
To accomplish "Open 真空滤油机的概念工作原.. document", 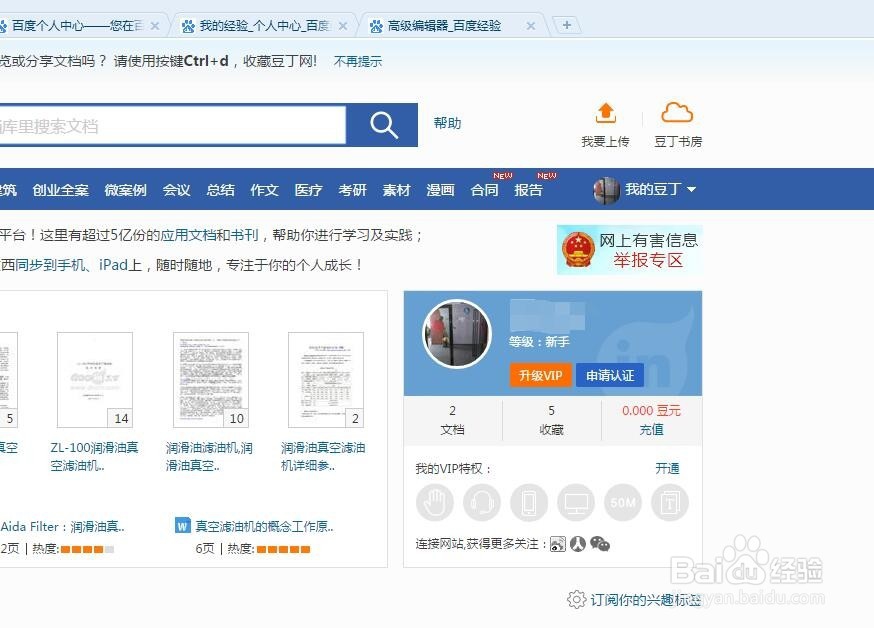I will [x=264, y=526].
